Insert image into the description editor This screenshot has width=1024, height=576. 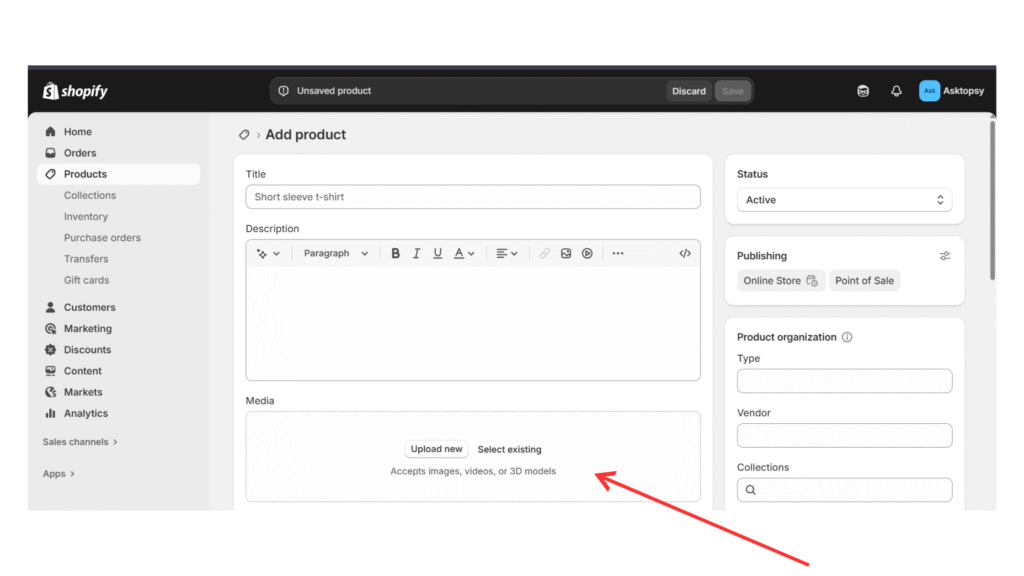point(566,254)
